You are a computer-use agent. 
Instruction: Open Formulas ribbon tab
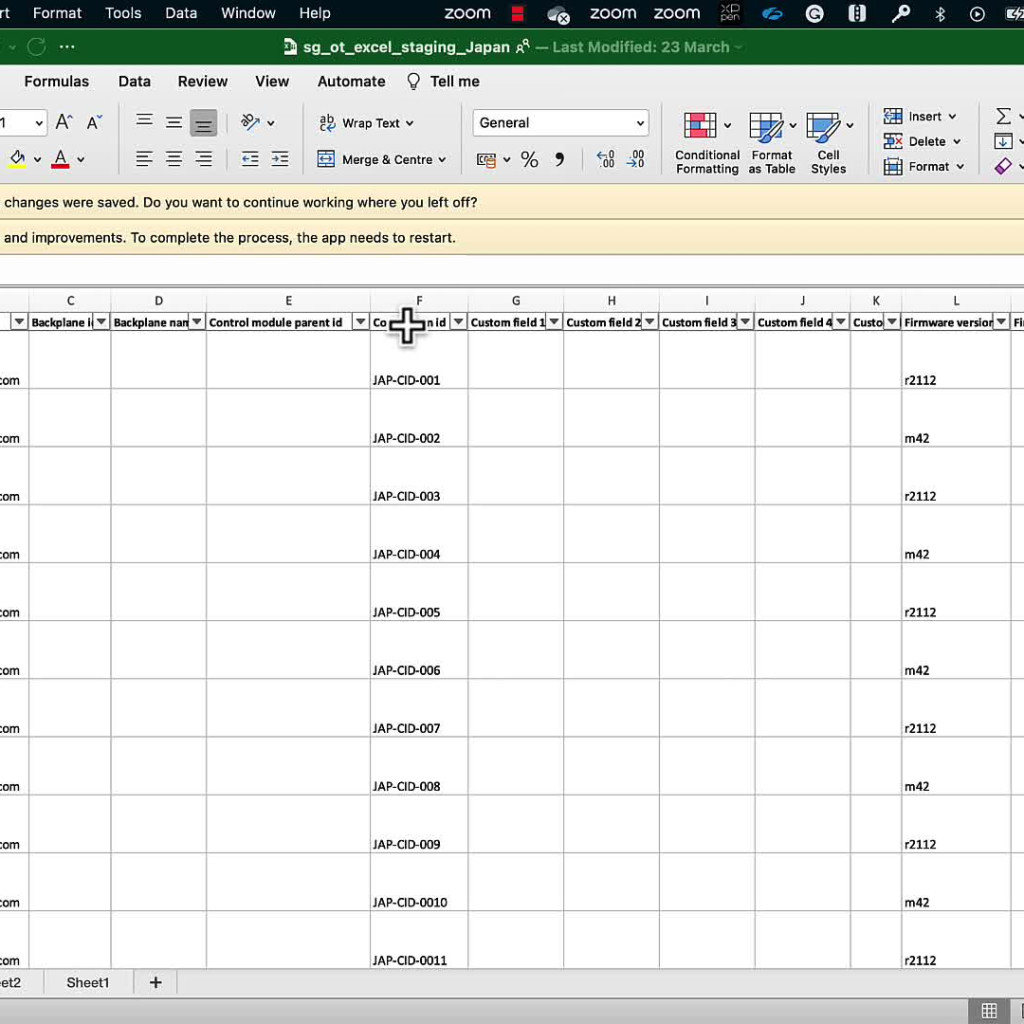coord(56,81)
